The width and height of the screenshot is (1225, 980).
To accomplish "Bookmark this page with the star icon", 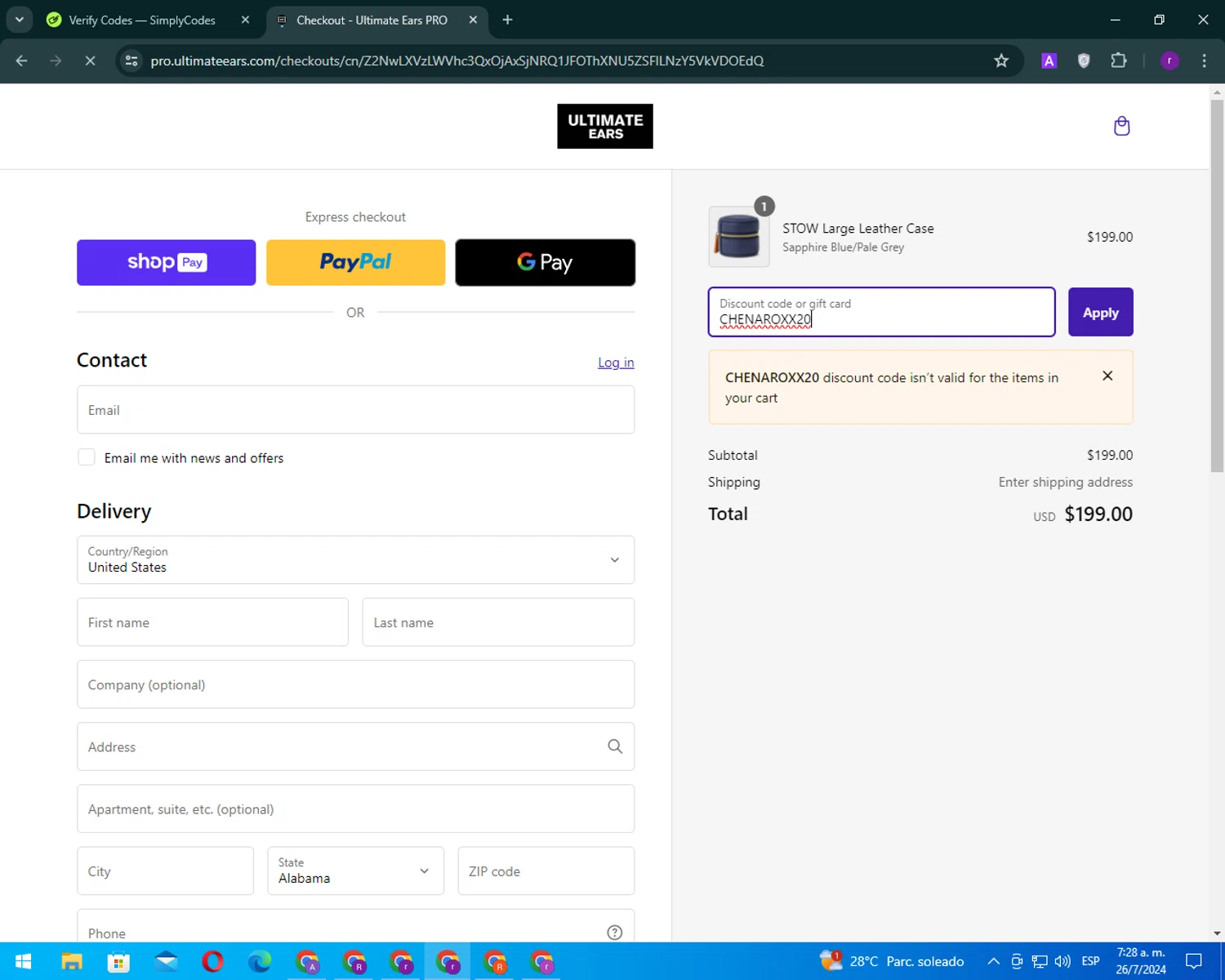I will point(1001,60).
